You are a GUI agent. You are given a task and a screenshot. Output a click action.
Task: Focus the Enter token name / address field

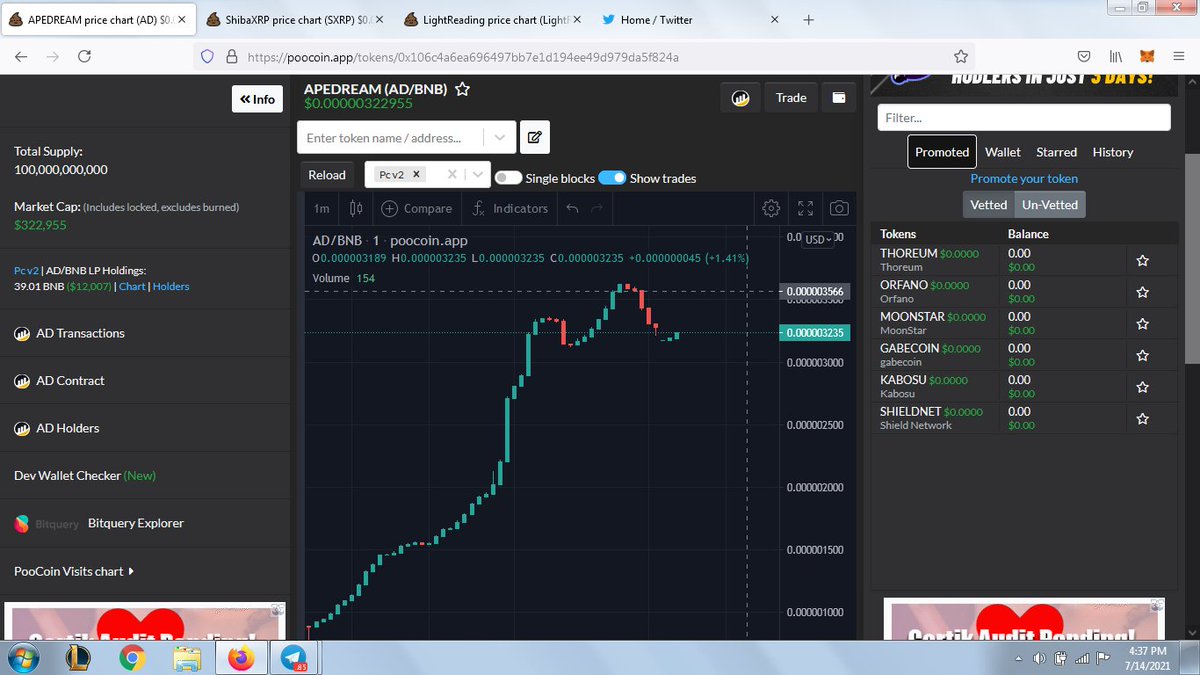click(392, 137)
